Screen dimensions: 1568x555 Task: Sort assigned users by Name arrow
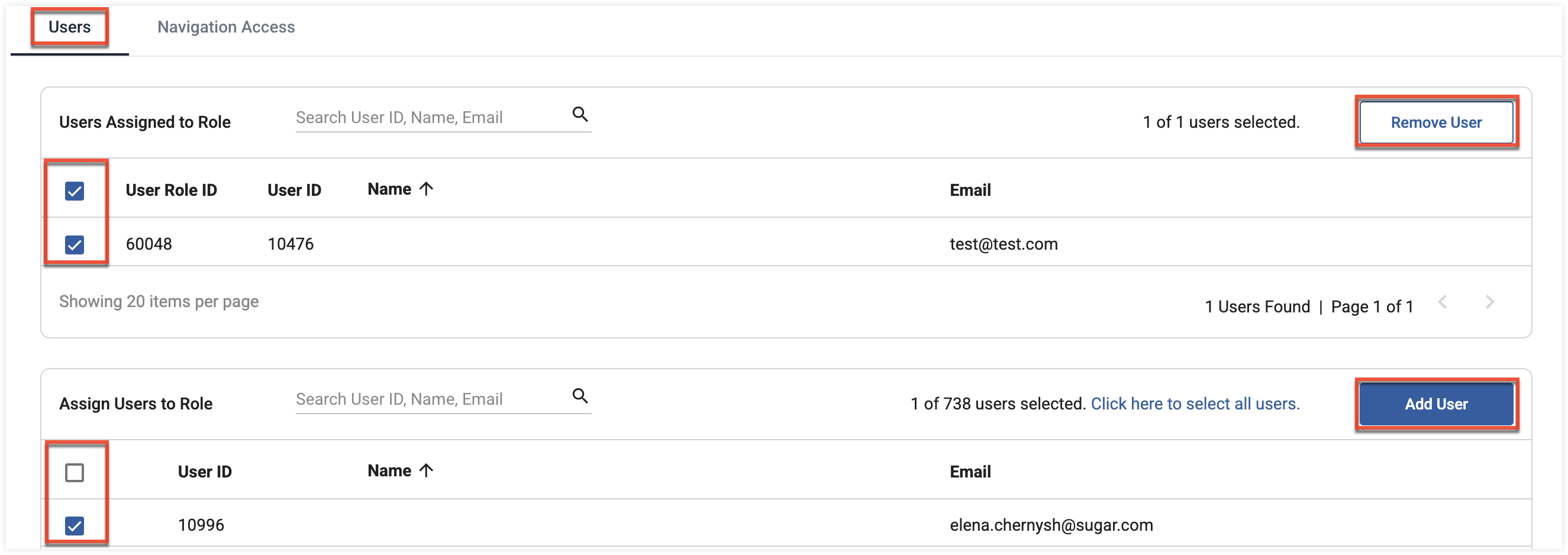point(426,189)
